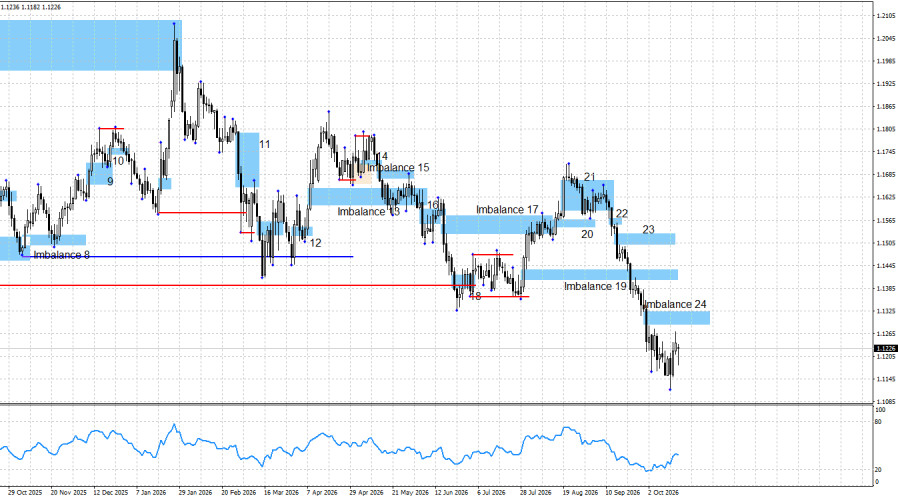Image resolution: width=900 pixels, height=500 pixels.
Task: Click date label '19 Aug 2026'
Action: 580,493
